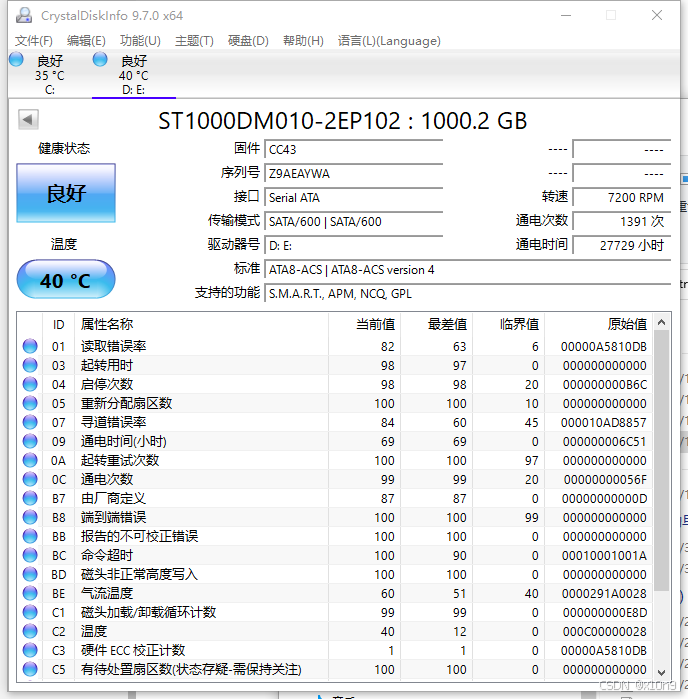The image size is (688, 699).
Task: Click the status dot for C3 硬件 ECC 校正计数
Action: click(x=30, y=650)
